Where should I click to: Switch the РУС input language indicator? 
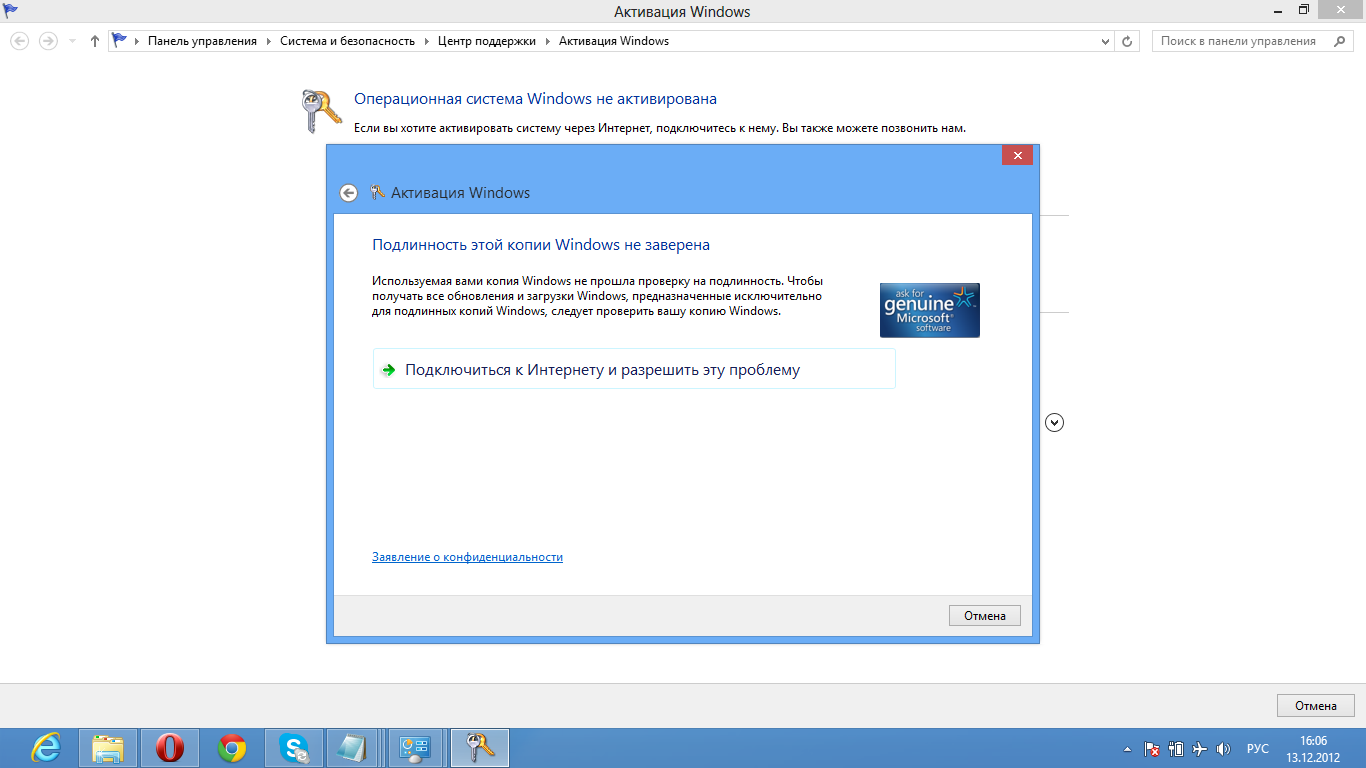1258,749
